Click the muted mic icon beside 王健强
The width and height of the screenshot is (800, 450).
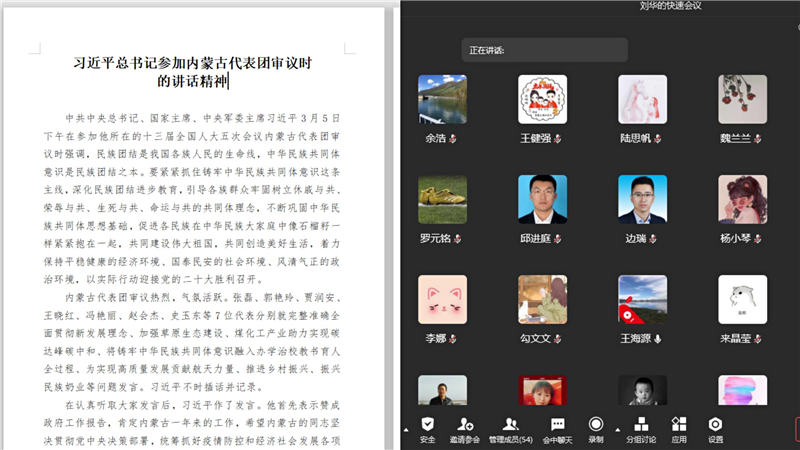pos(557,138)
